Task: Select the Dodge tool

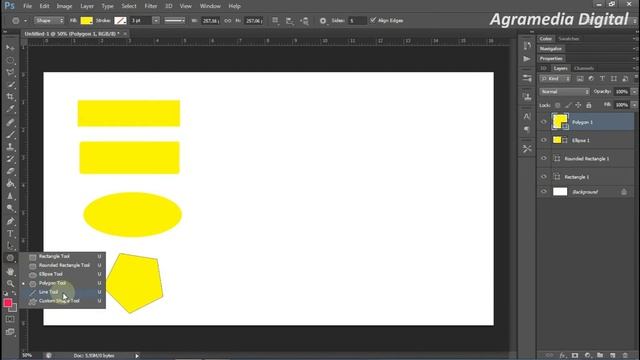Action: [x=10, y=209]
